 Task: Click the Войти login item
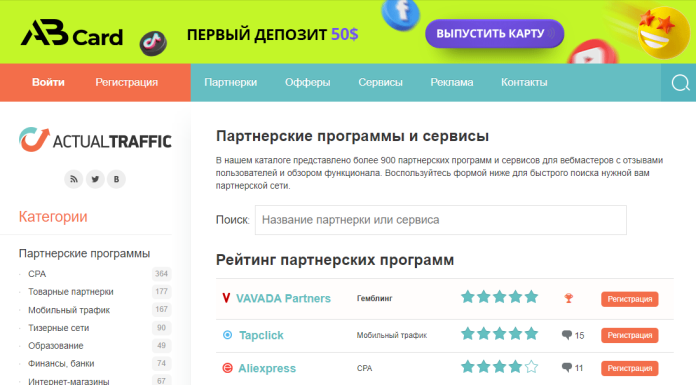click(x=48, y=82)
